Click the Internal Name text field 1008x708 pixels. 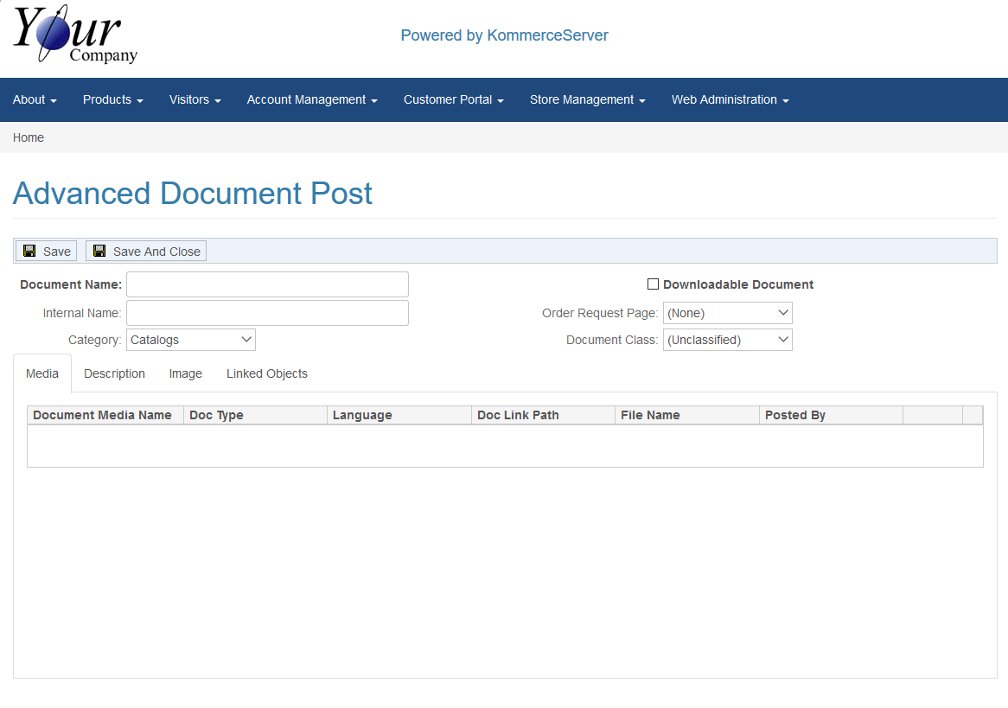point(267,313)
